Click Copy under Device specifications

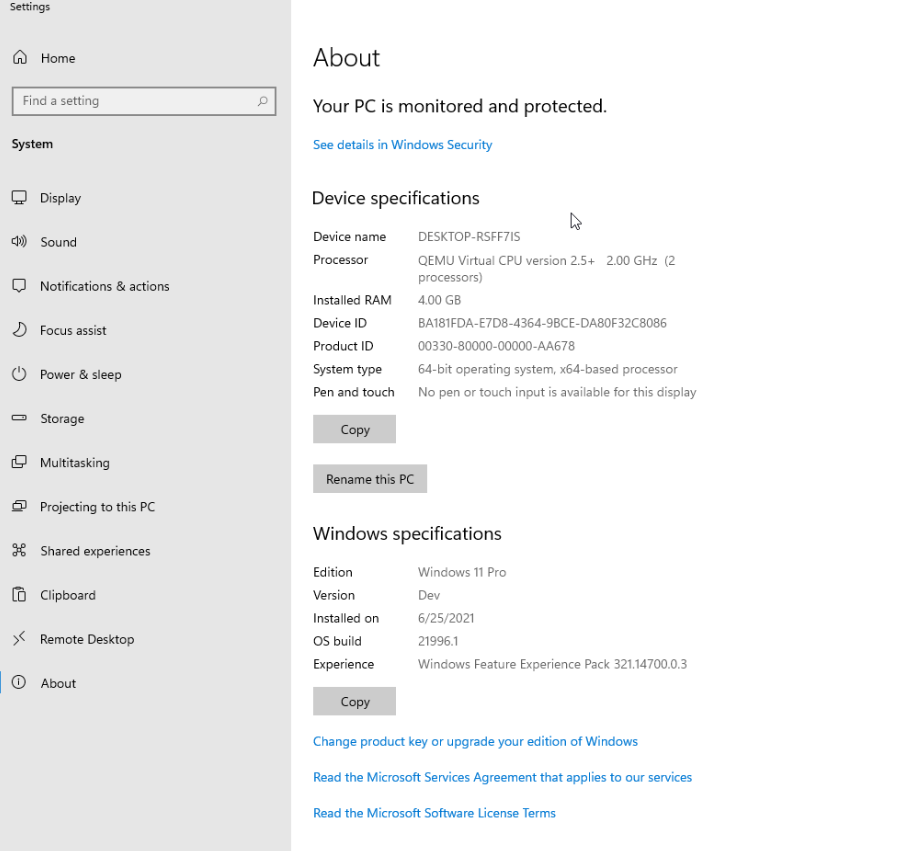coord(354,428)
